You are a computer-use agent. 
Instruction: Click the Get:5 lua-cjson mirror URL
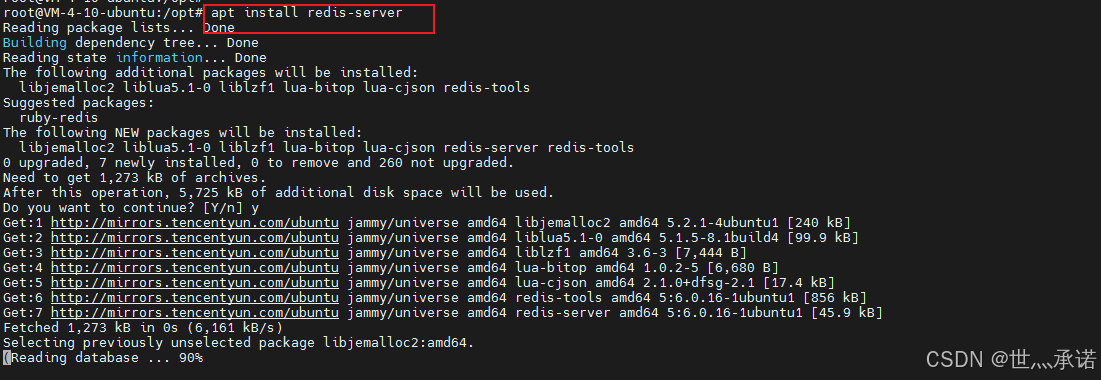195,282
